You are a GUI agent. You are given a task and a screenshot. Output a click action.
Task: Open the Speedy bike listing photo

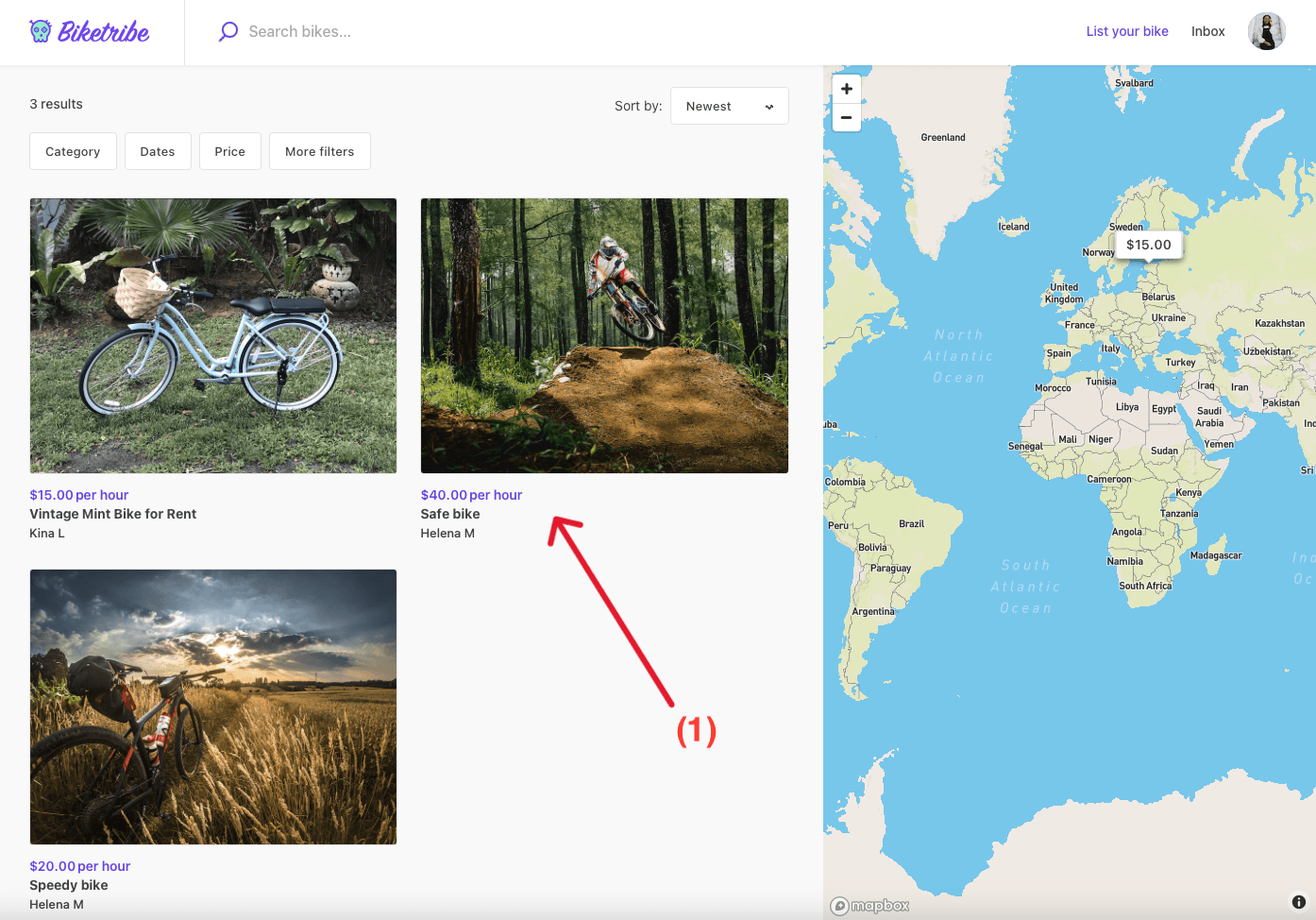pyautogui.click(x=213, y=707)
